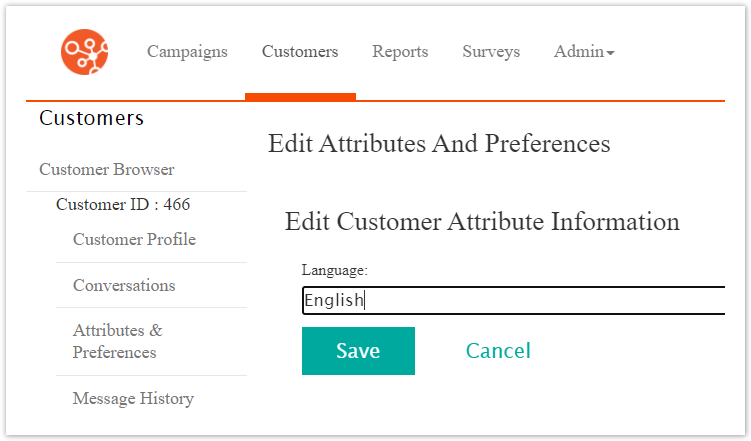
Task: Click the Edit Customer Attribute Information heading
Action: [x=482, y=222]
